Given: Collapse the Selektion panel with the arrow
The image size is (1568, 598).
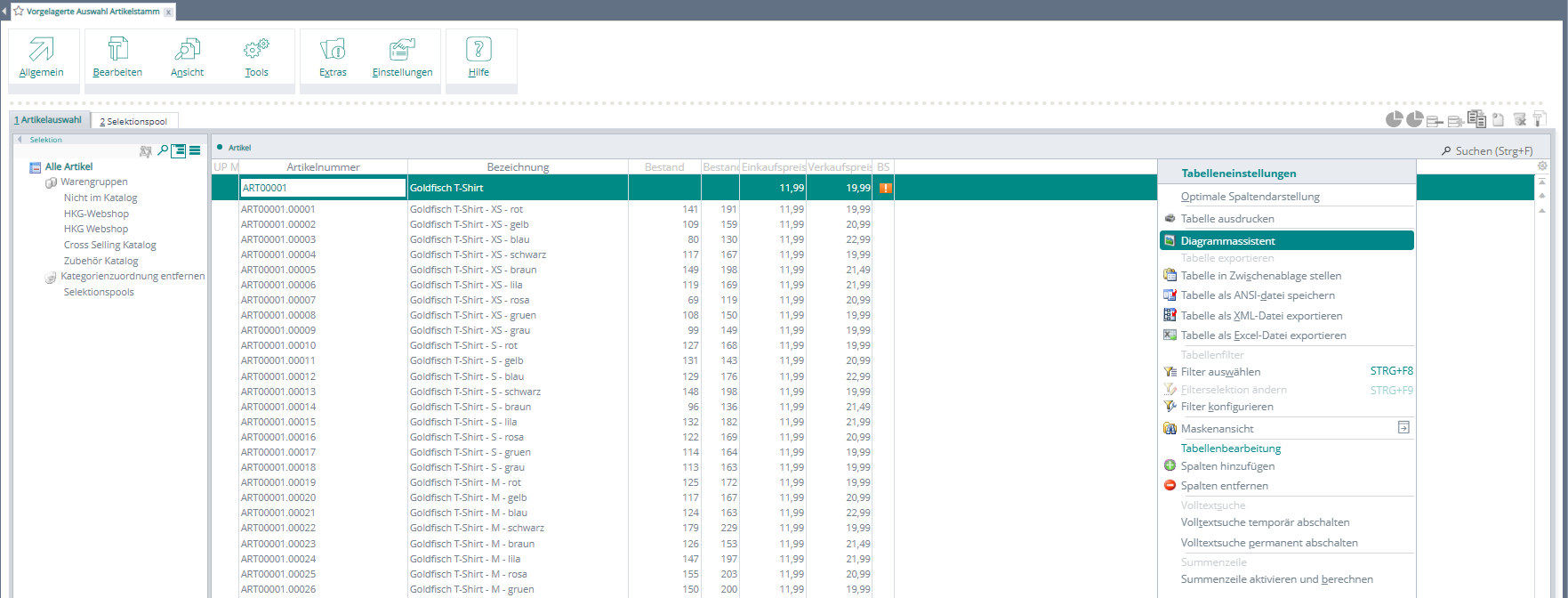Looking at the screenshot, I should [20, 140].
